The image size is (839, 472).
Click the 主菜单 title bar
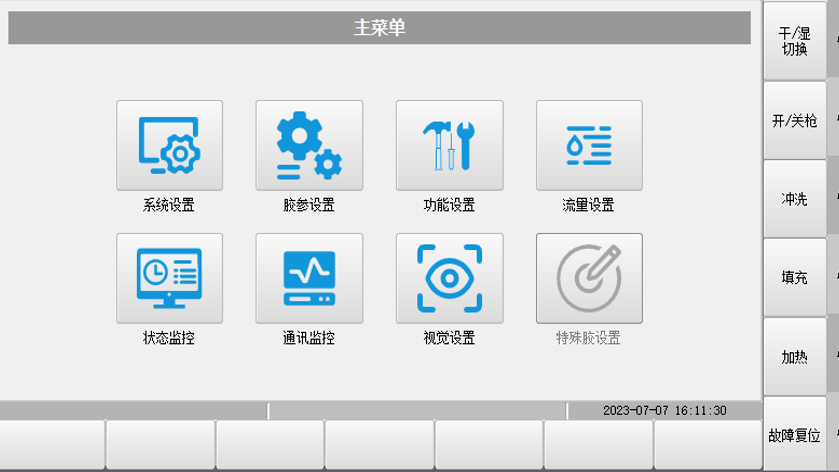pyautogui.click(x=379, y=28)
